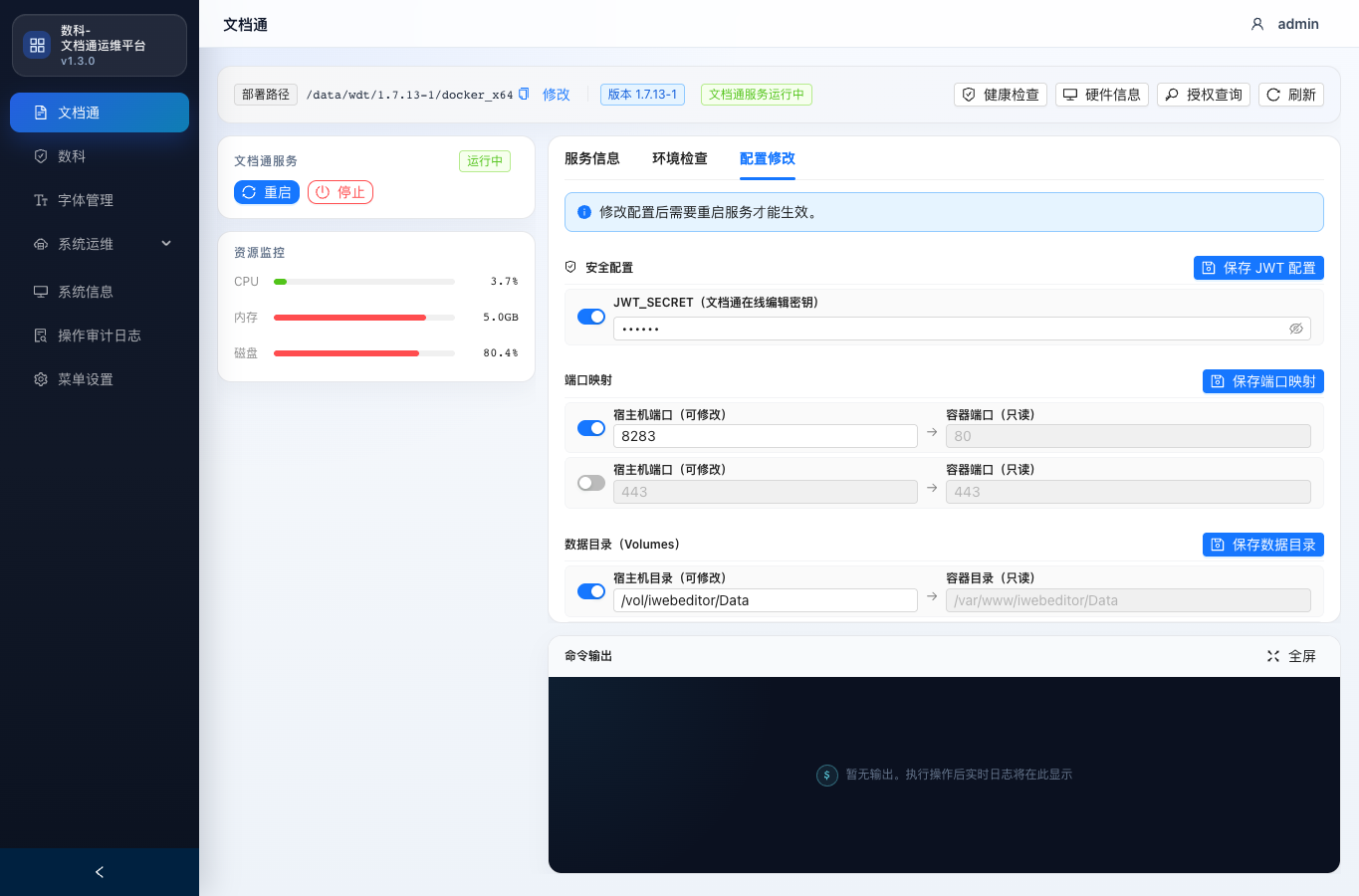Copy deployment path using copy icon

(524, 94)
